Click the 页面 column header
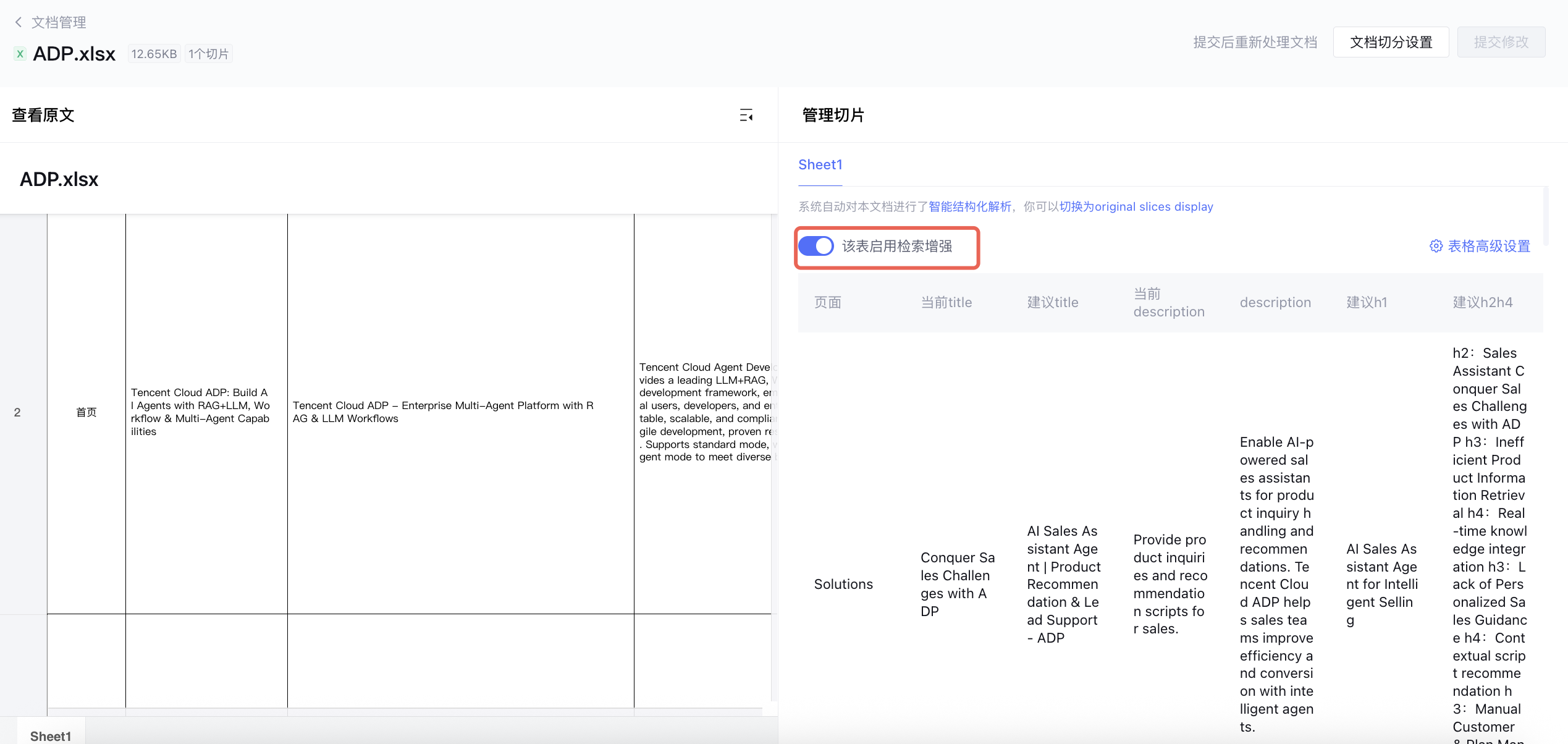 [828, 302]
